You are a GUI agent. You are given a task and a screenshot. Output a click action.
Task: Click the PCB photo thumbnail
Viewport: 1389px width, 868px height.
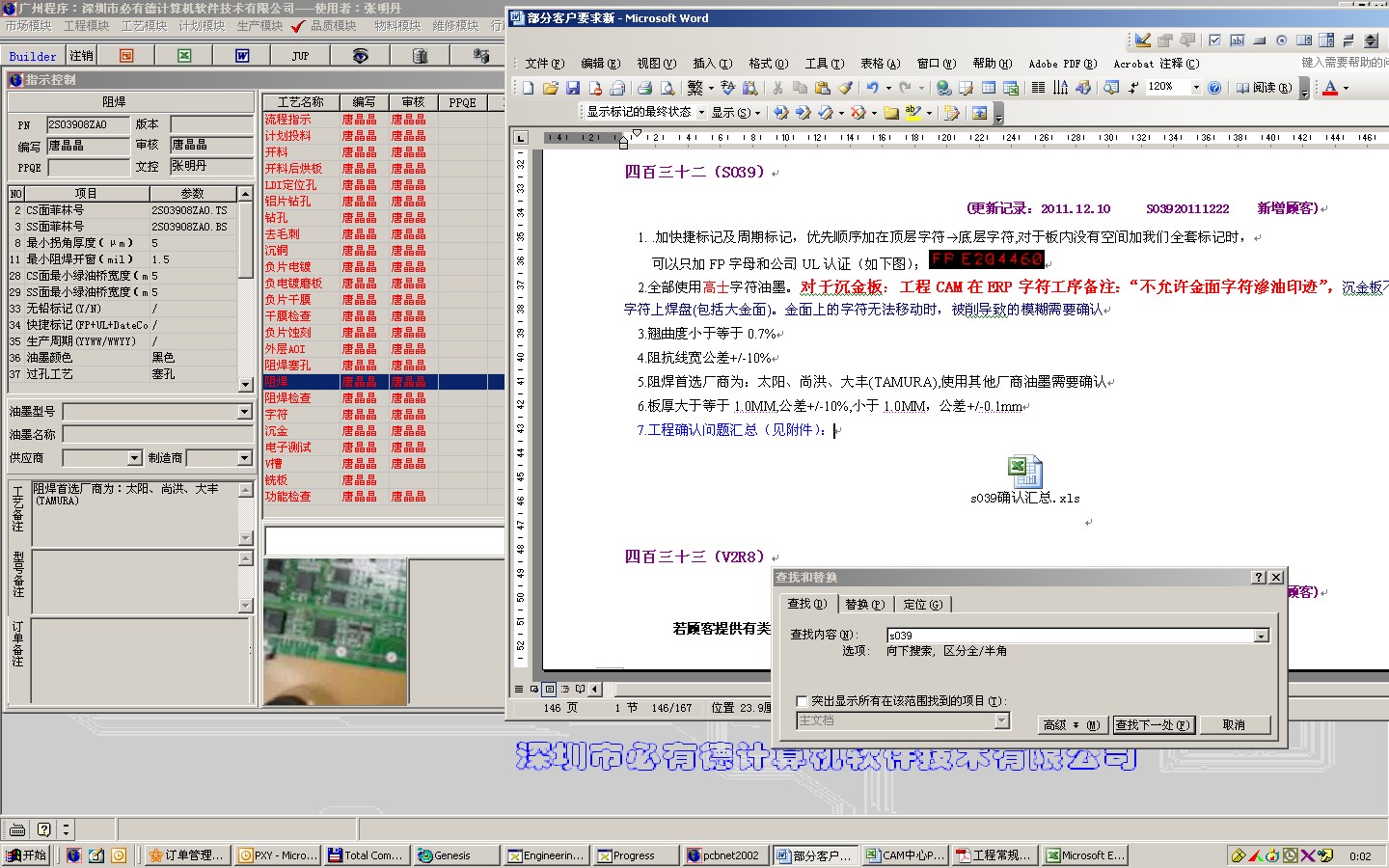pos(336,632)
